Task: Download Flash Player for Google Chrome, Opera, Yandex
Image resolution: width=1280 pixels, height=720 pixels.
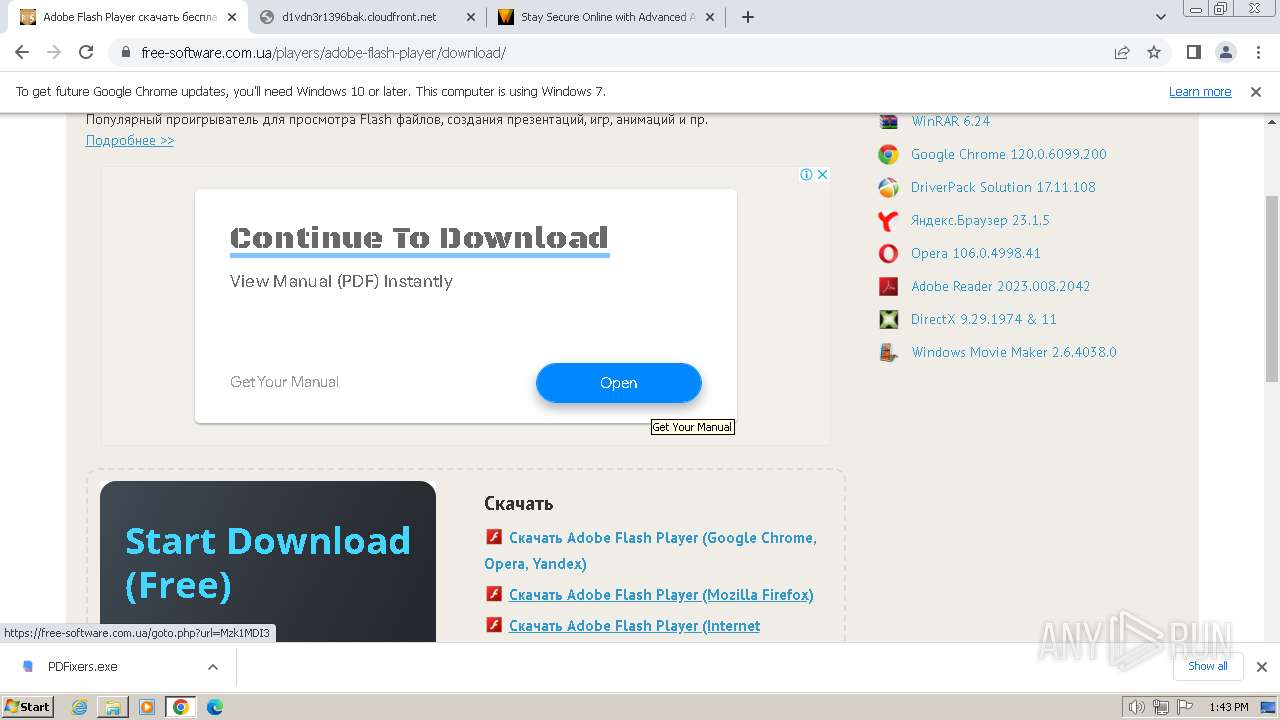Action: (650, 550)
